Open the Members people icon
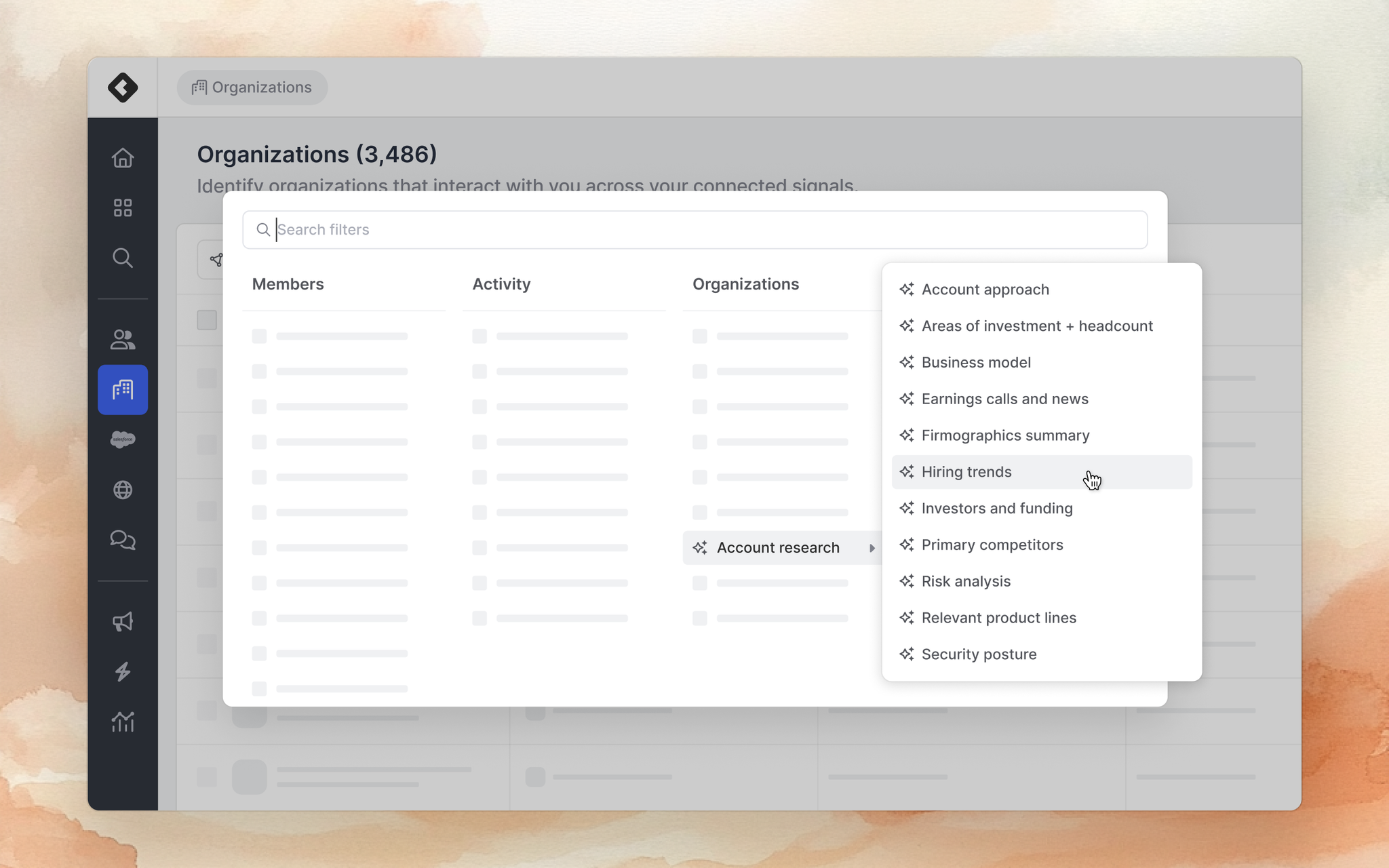Image resolution: width=1389 pixels, height=868 pixels. click(x=123, y=340)
